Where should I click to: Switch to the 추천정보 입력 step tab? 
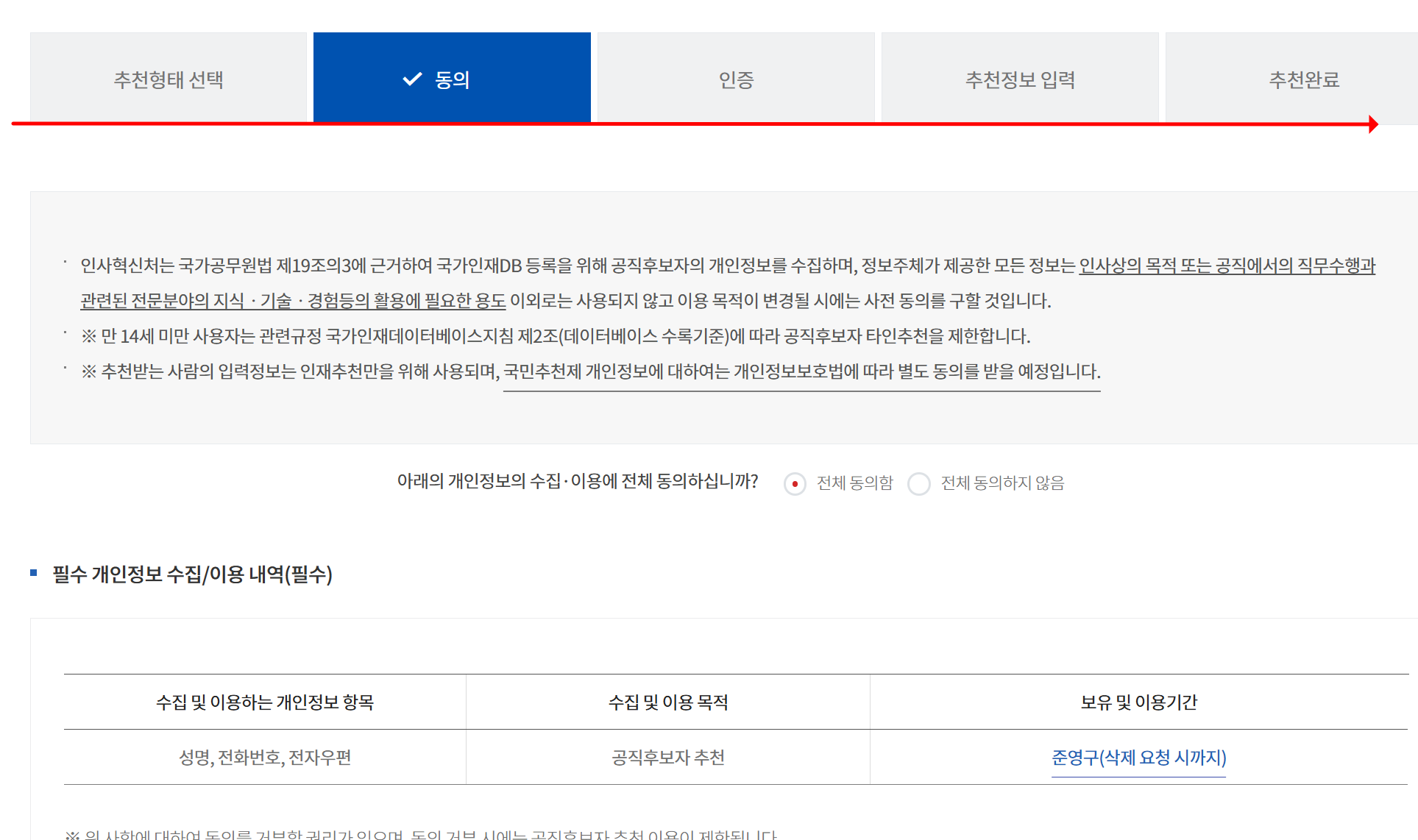1020,79
